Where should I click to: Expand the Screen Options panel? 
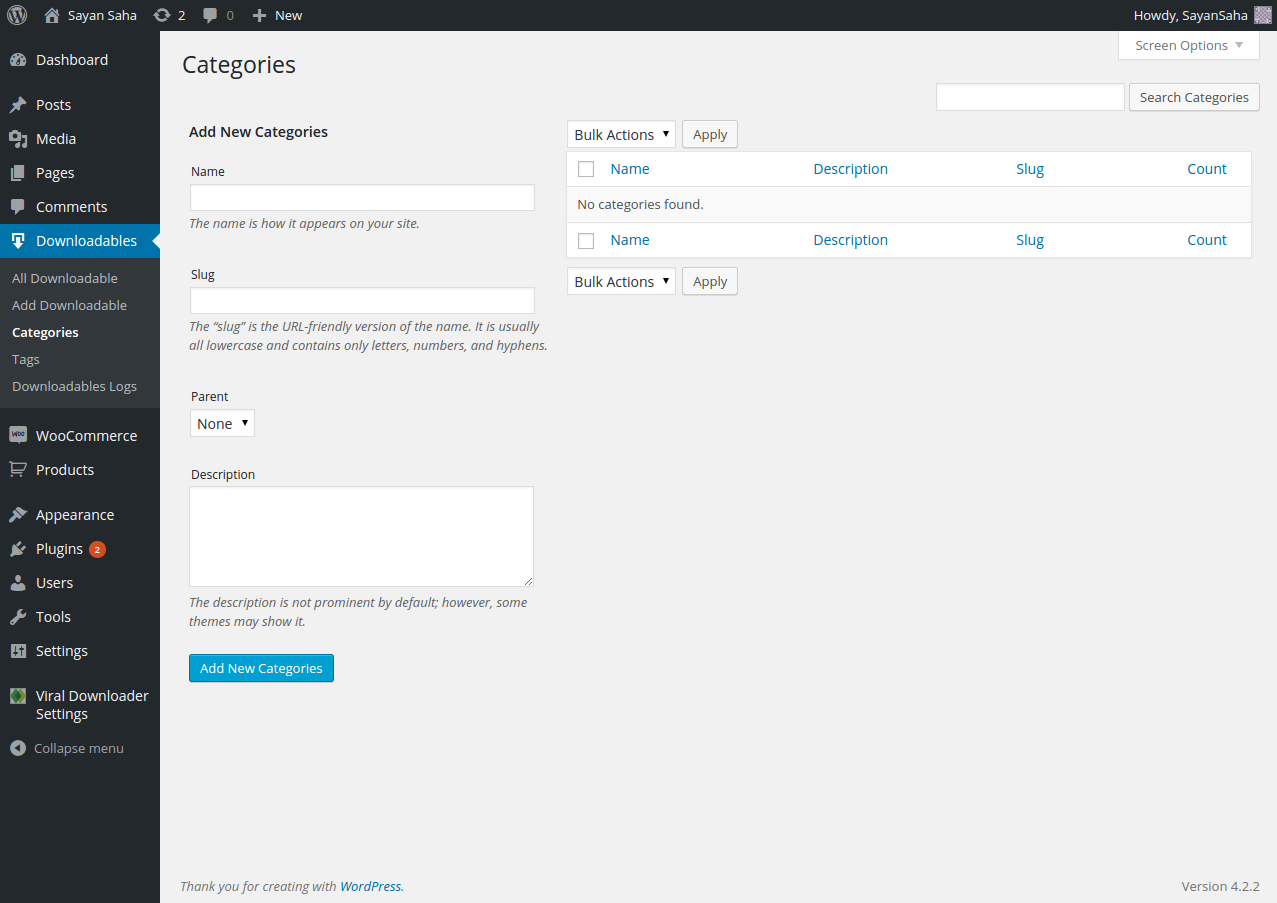1188,45
